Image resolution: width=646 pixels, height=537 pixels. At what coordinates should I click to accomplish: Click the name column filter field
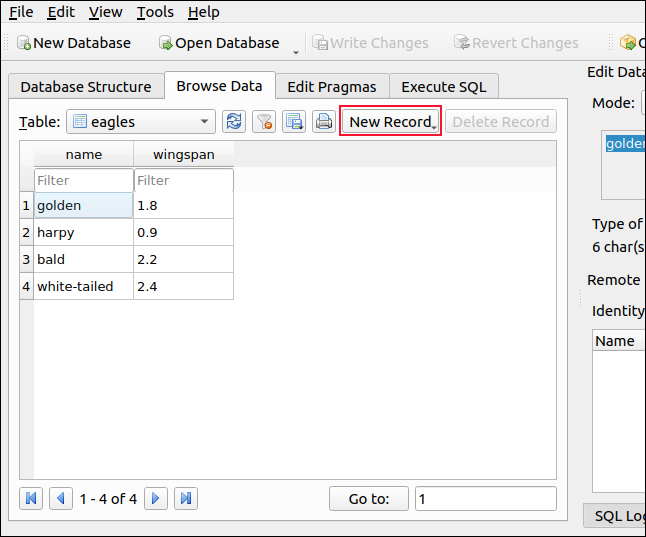(x=83, y=180)
